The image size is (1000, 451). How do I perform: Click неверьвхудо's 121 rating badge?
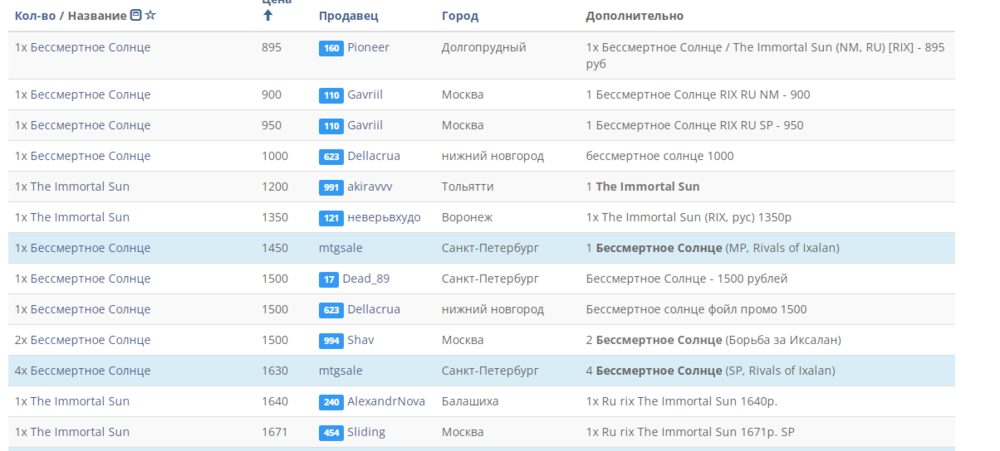pyautogui.click(x=331, y=218)
